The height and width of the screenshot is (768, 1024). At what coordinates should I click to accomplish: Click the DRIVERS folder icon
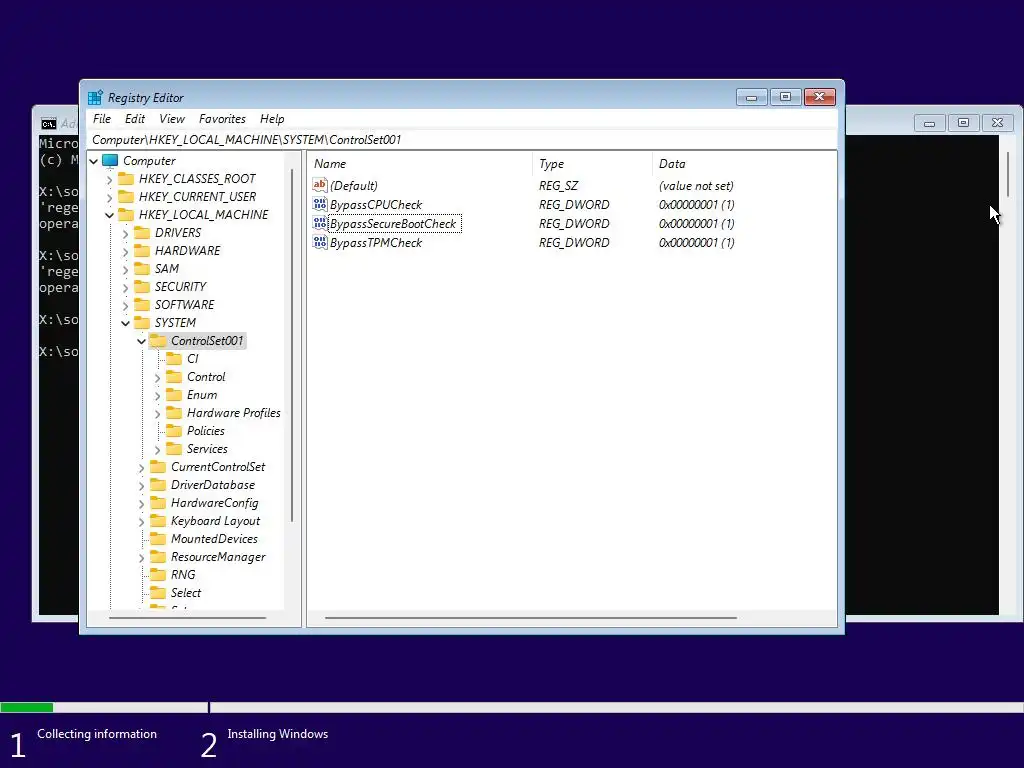coord(142,232)
